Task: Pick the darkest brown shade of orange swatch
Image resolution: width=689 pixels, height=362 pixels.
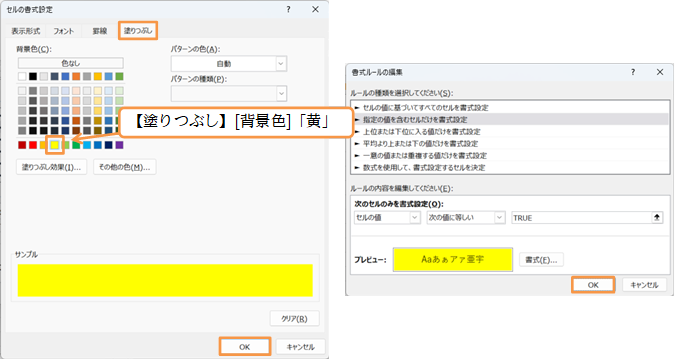Action: [x=76, y=130]
